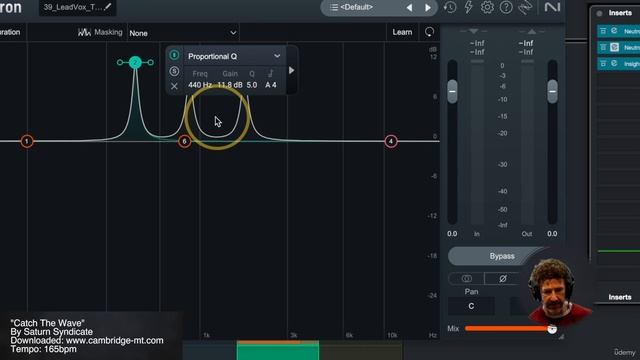The width and height of the screenshot is (640, 360).
Task: Select EQ node 6
Action: tap(184, 141)
